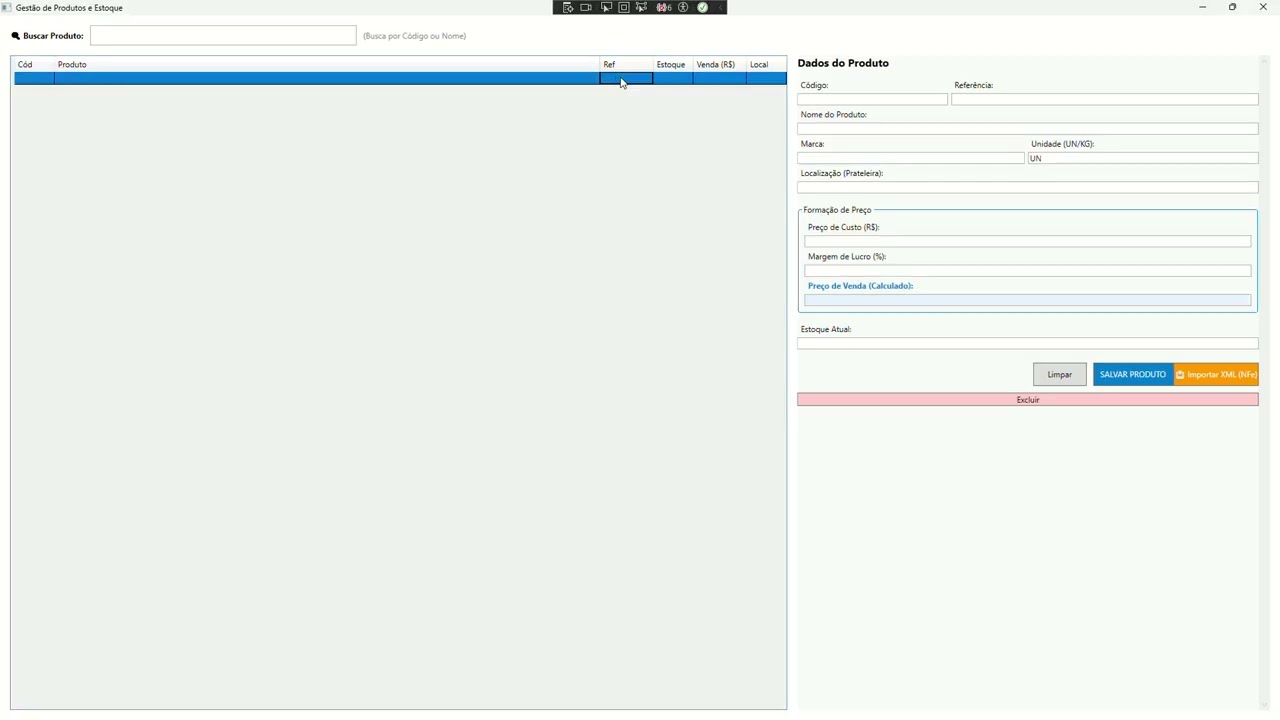Click inside the Código input field
The width and height of the screenshot is (1280, 720).
[x=872, y=99]
